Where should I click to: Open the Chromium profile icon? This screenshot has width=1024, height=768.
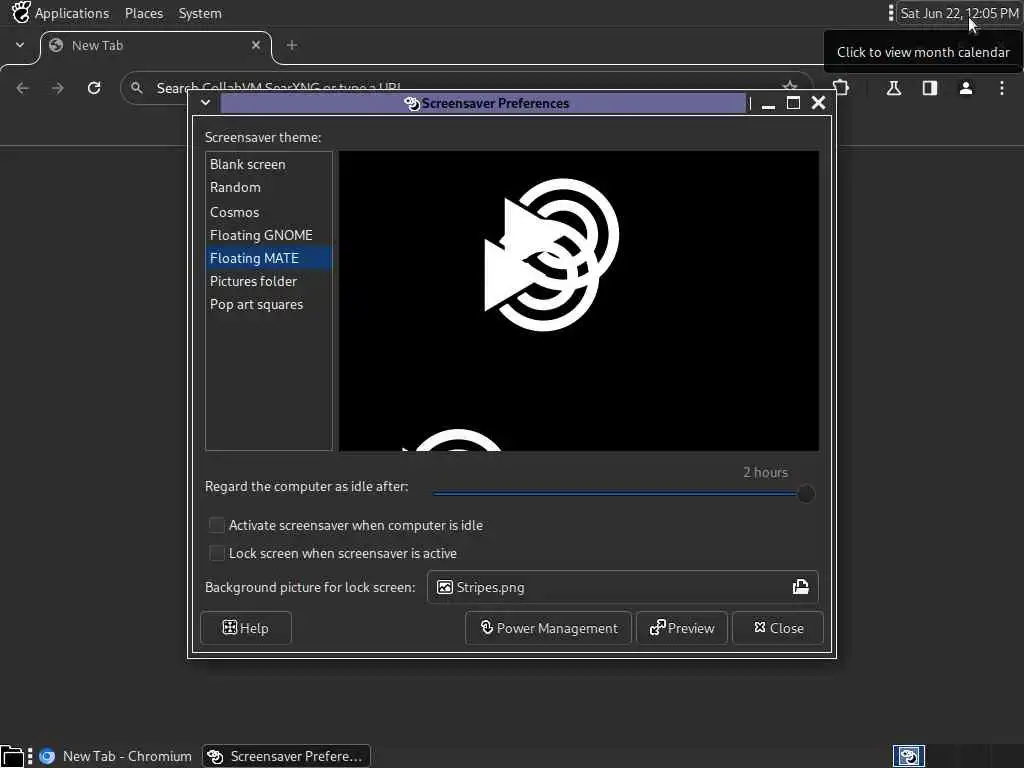pyautogui.click(x=966, y=88)
